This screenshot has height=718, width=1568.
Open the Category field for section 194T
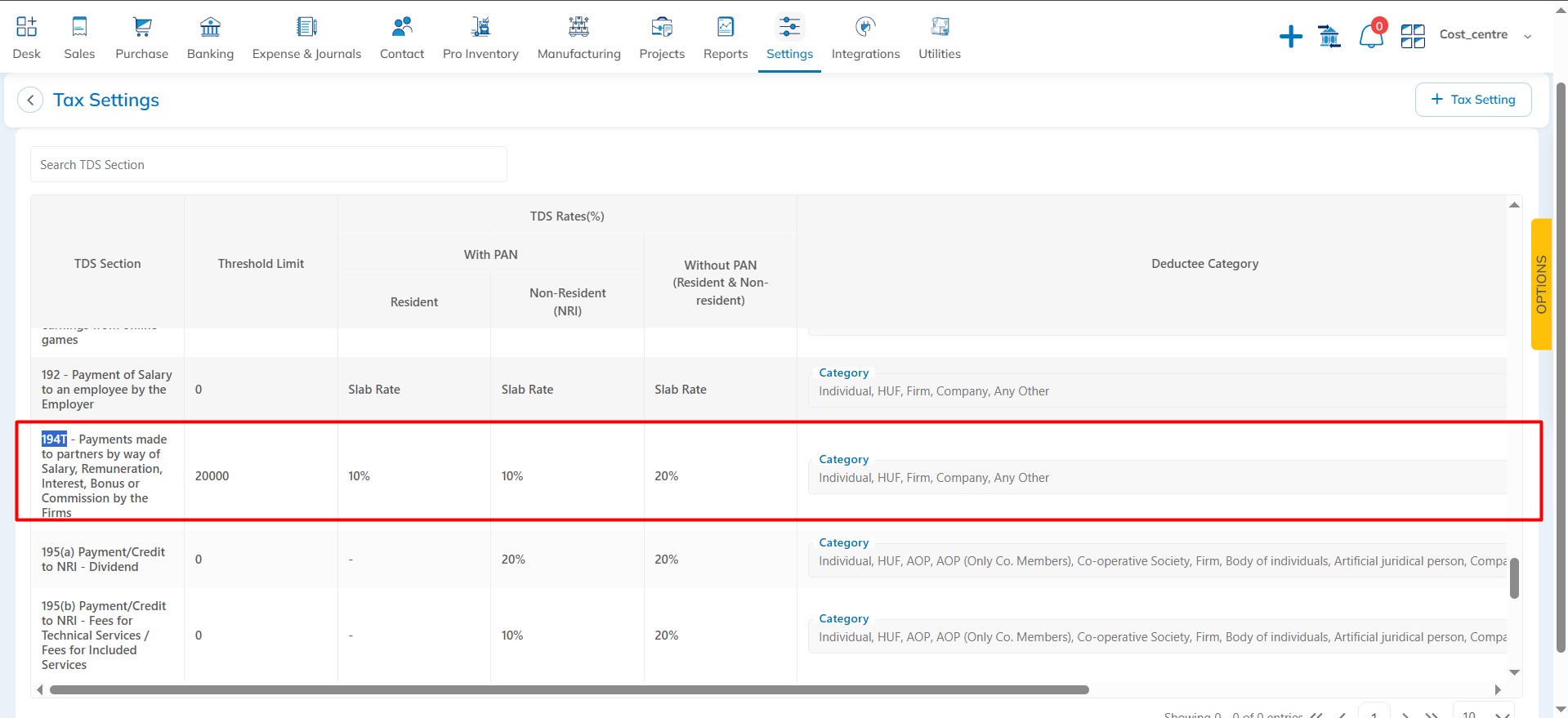tap(1156, 478)
